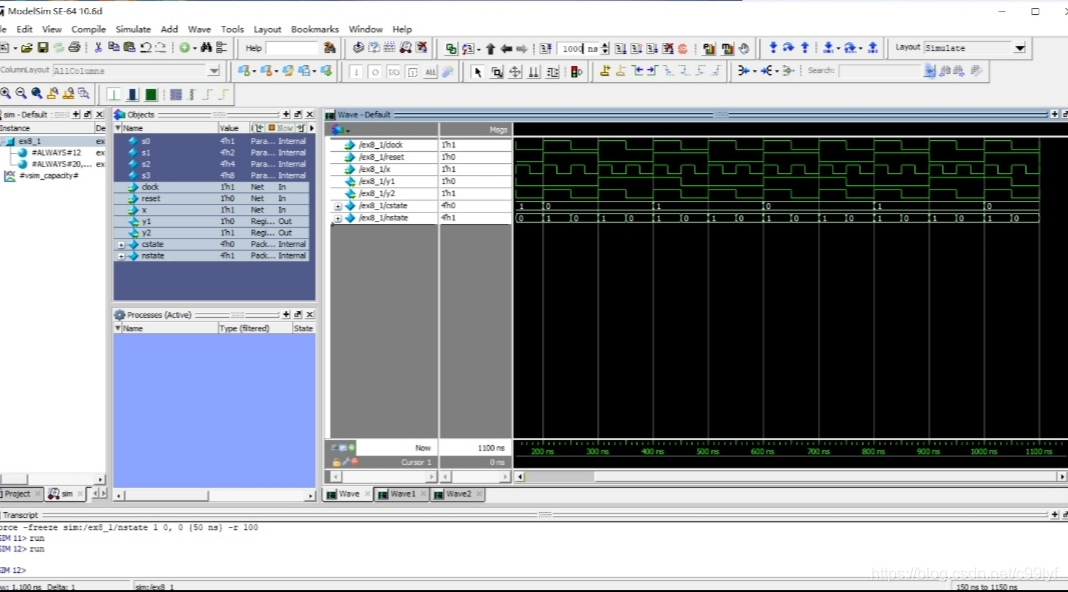This screenshot has width=1068, height=592.
Task: Click the Find Next Transition icon
Action: point(652,70)
